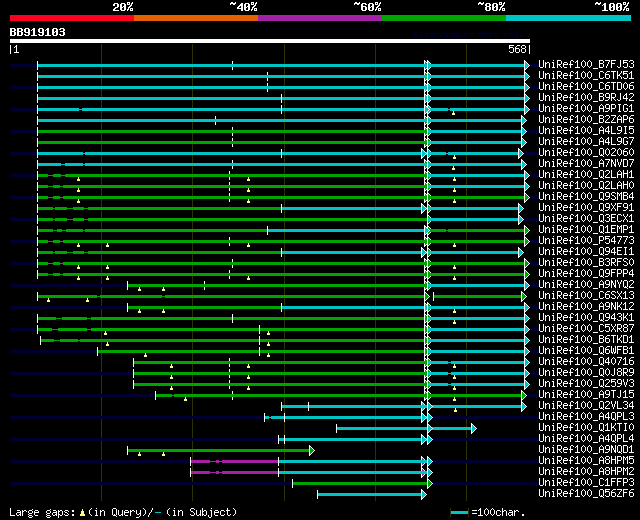
Task: Select the UniRef100_B7FJ53 hit label
Action: coord(586,64)
